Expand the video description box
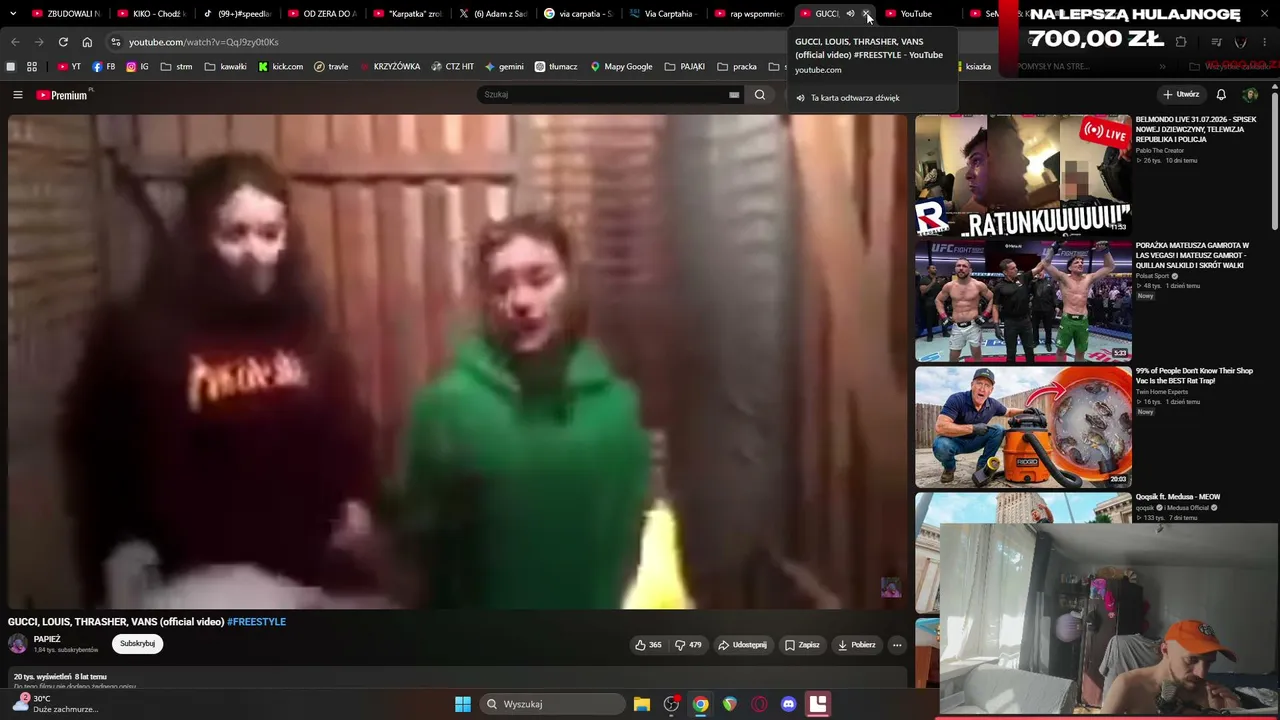 click(457, 678)
